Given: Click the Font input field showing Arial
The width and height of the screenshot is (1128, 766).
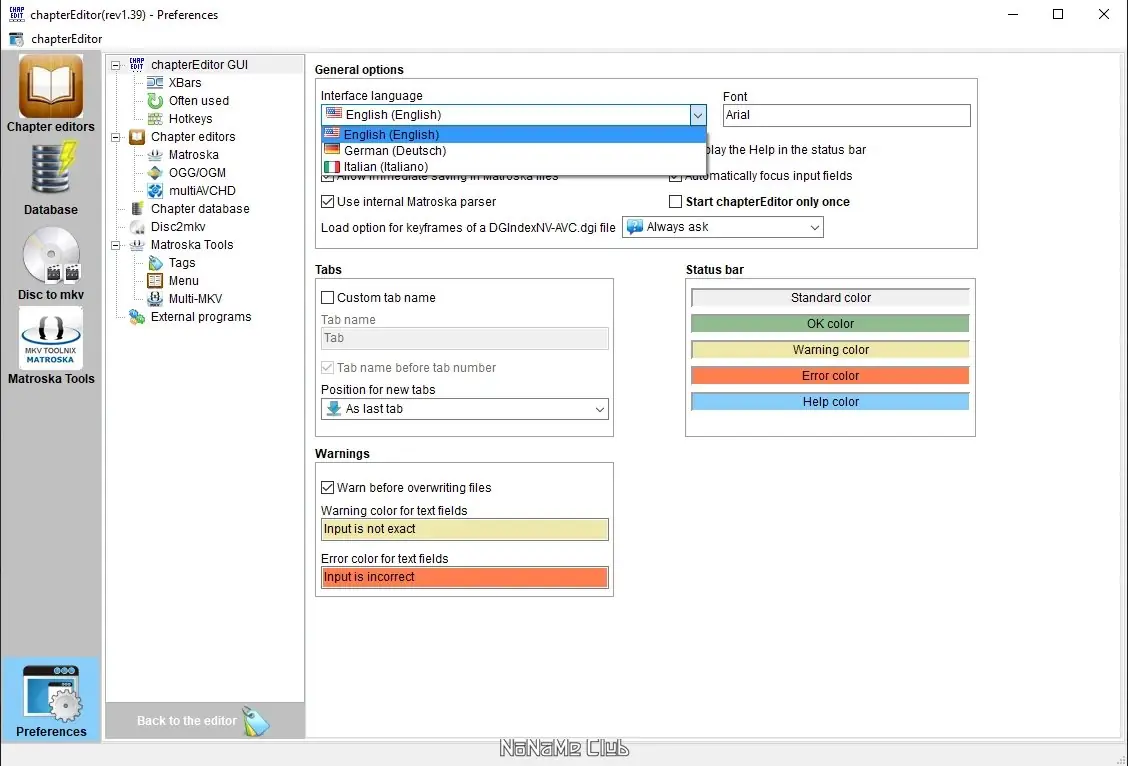Looking at the screenshot, I should (x=846, y=115).
